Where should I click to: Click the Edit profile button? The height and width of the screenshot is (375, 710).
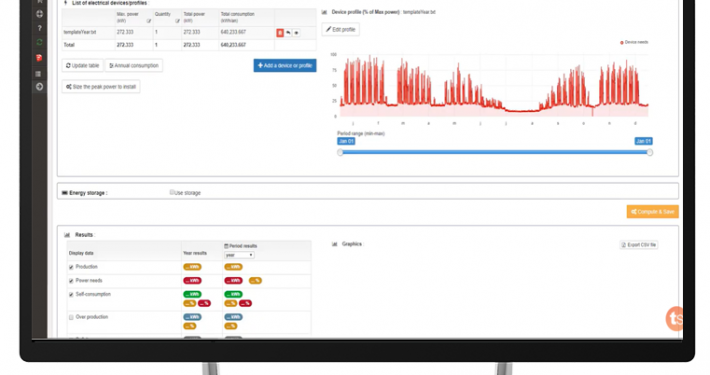tap(341, 29)
